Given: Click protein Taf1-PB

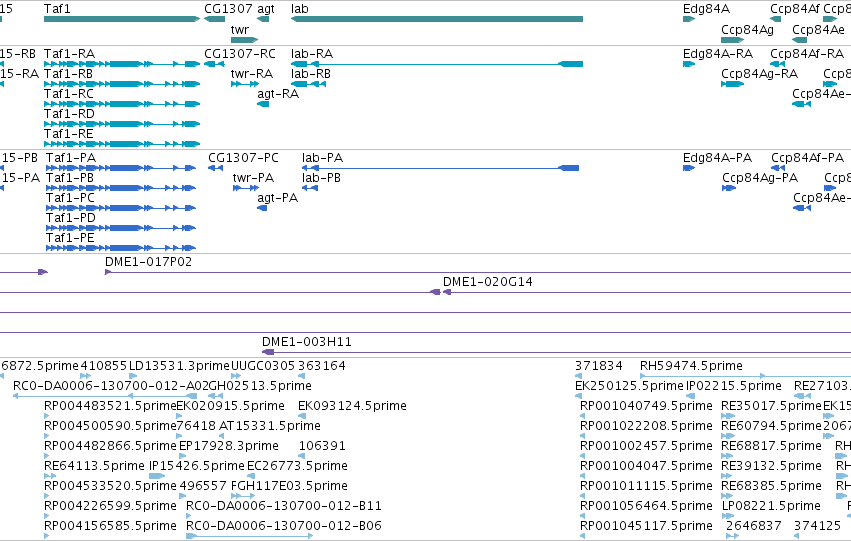Looking at the screenshot, I should [70, 178].
